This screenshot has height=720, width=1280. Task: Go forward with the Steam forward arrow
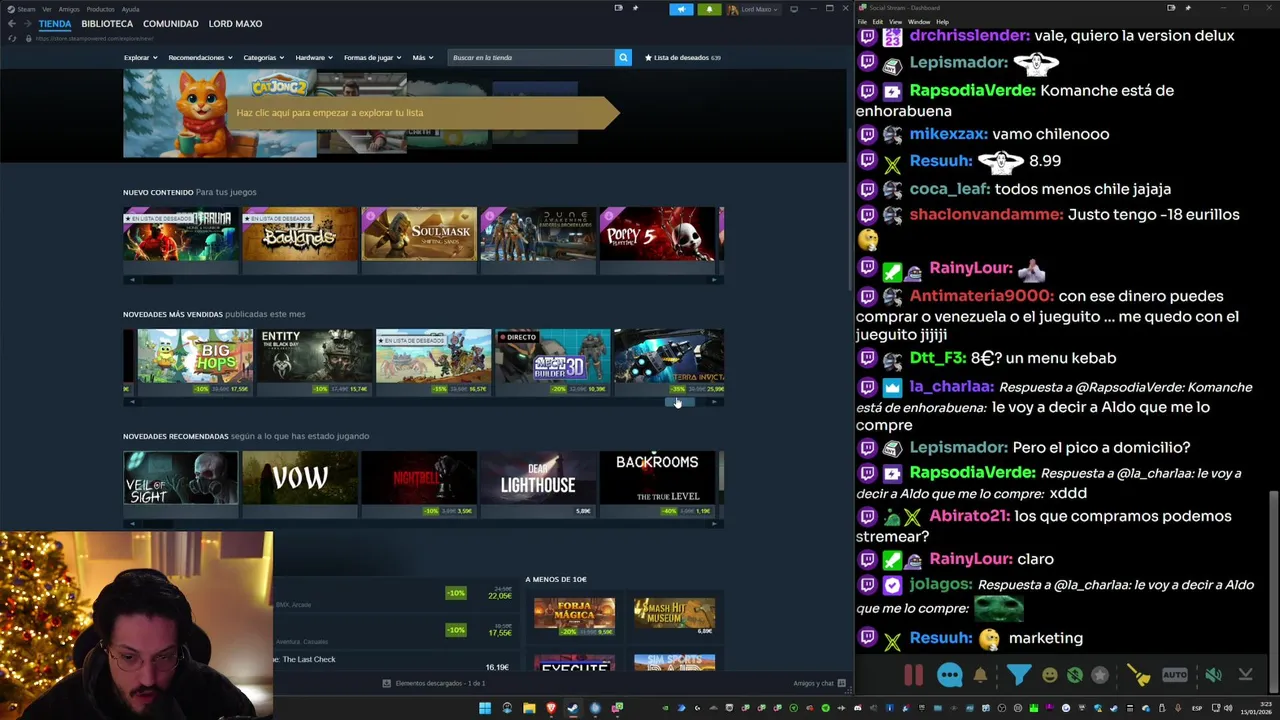click(28, 23)
